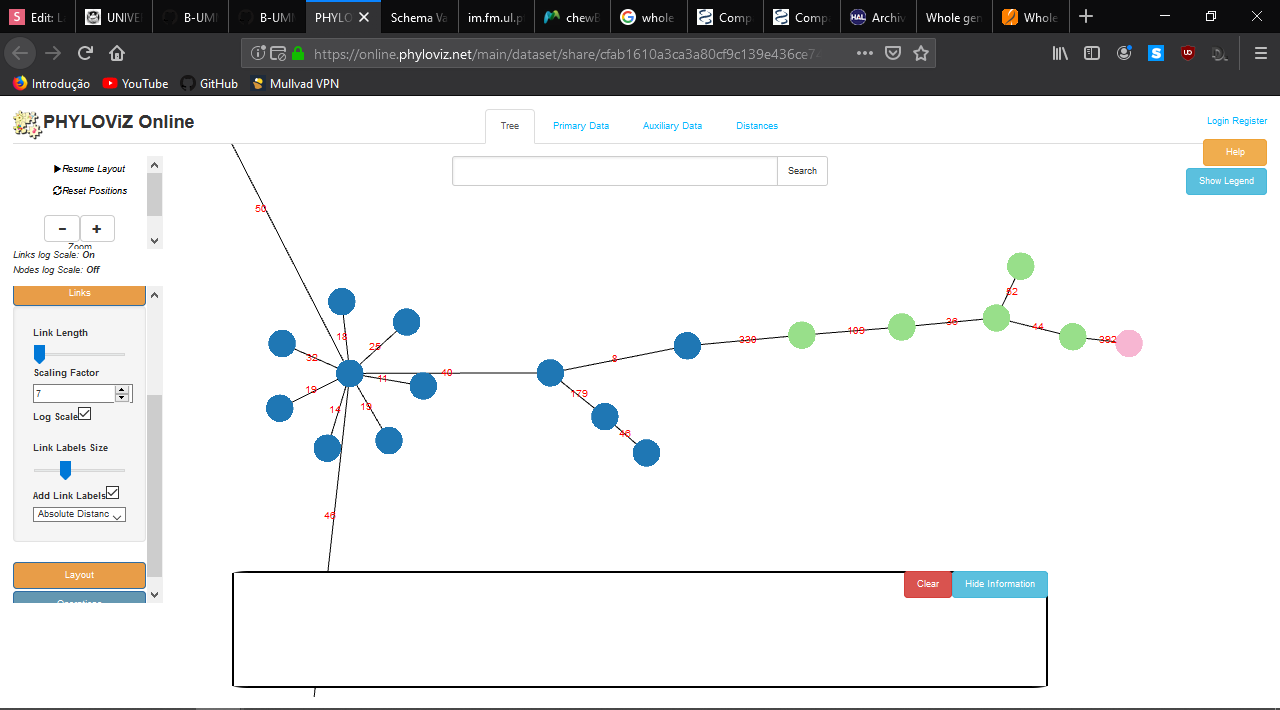Open a new browser tab with plus icon
Viewport: 1280px width, 710px height.
[1086, 16]
